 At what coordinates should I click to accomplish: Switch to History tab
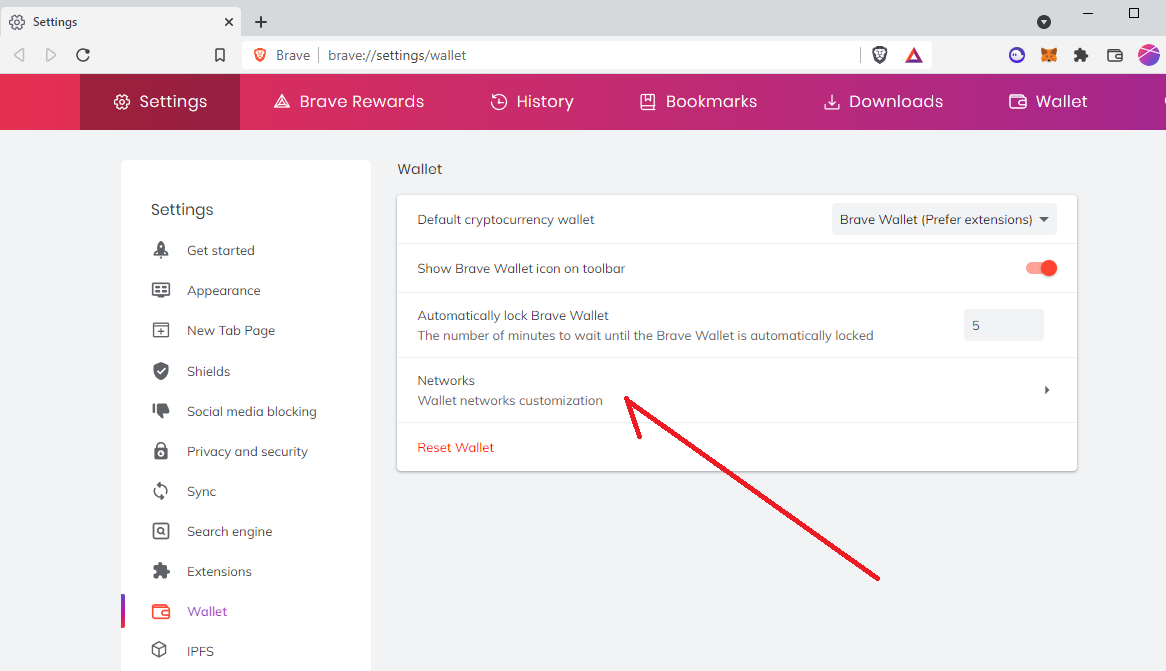[x=532, y=102]
